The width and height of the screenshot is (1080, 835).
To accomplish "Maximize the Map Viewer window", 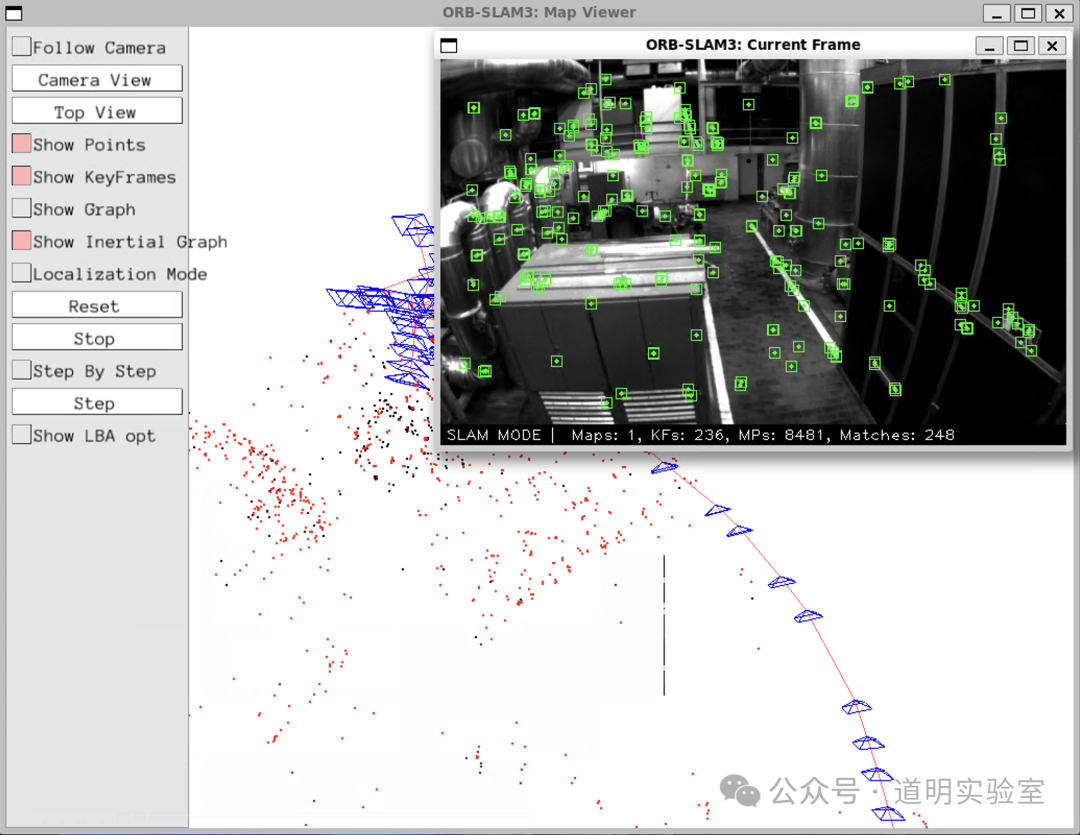I will (1027, 13).
